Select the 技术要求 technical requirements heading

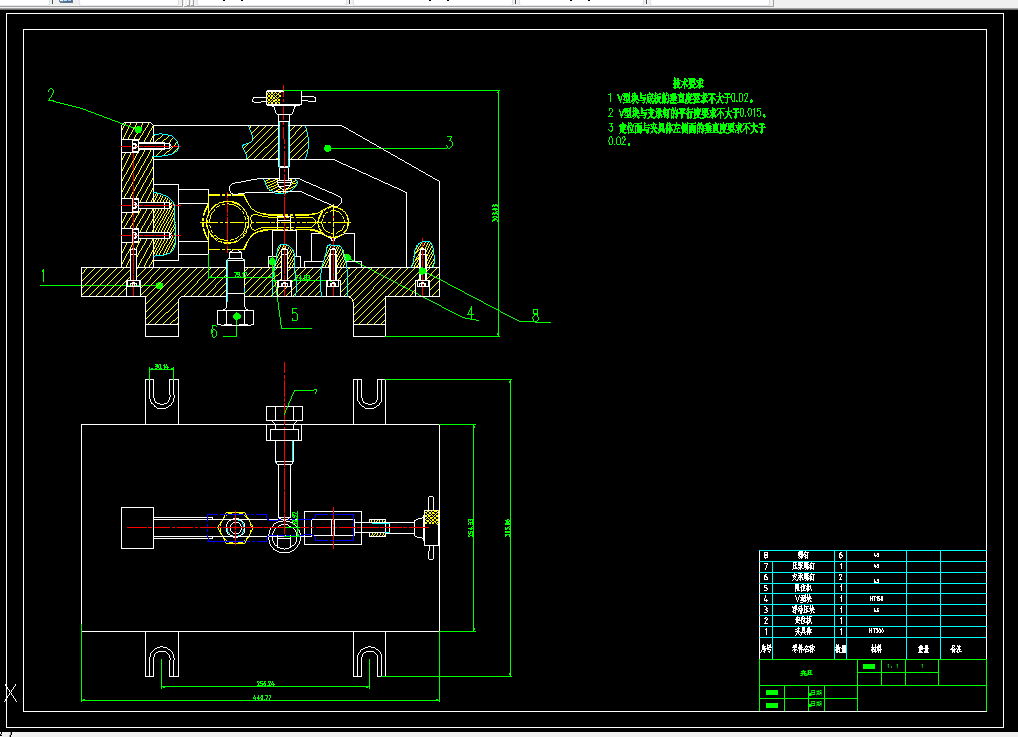688,83
